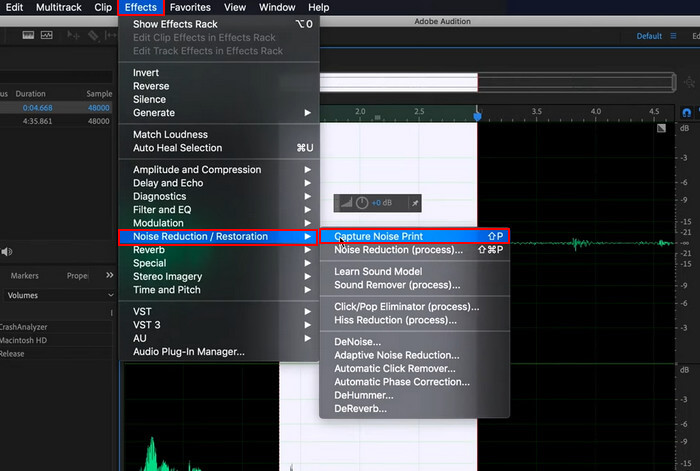The height and width of the screenshot is (471, 700).
Task: Pin the floating HUD volume panel
Action: point(415,203)
